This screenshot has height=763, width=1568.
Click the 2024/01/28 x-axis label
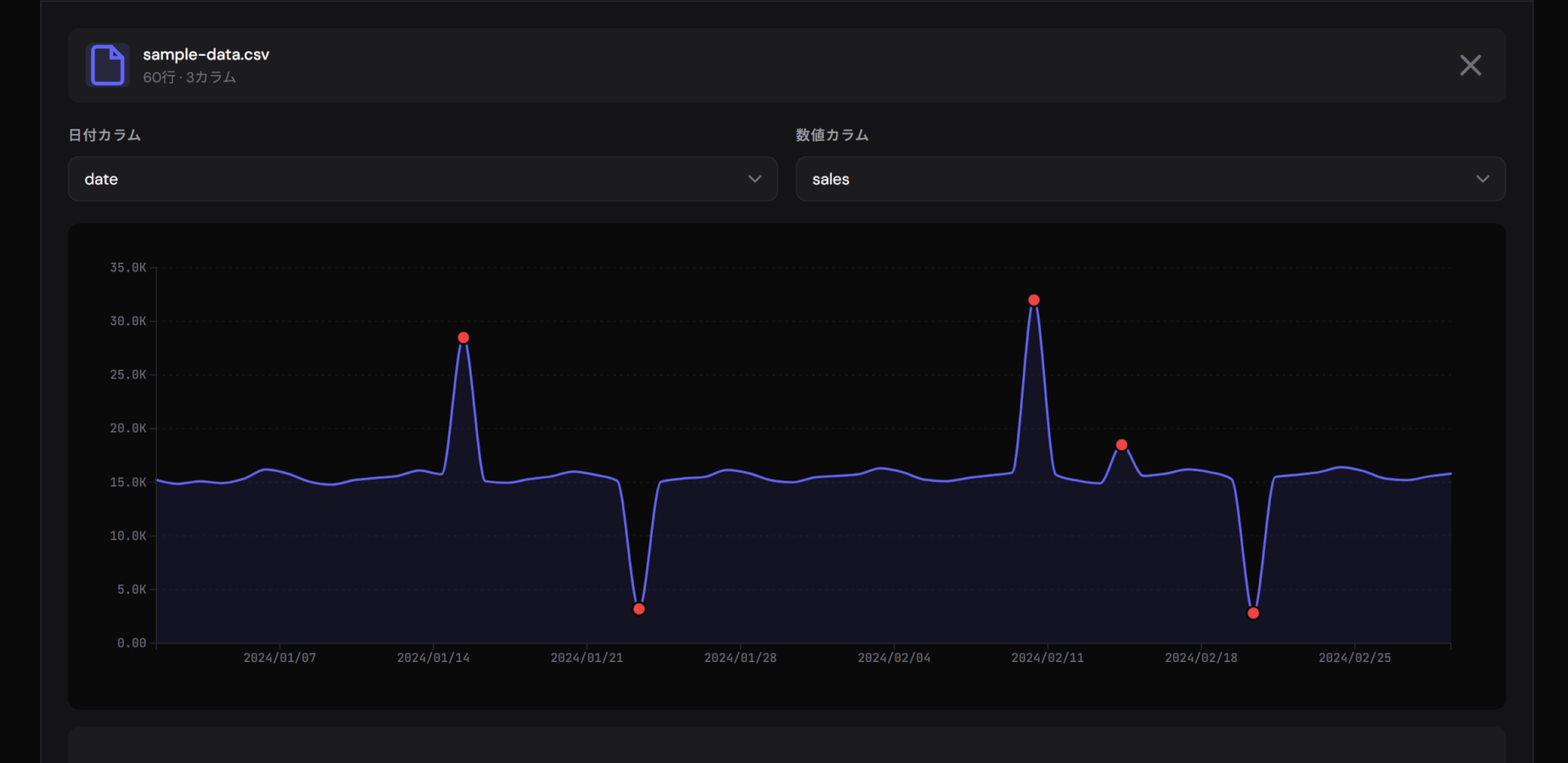(x=740, y=658)
